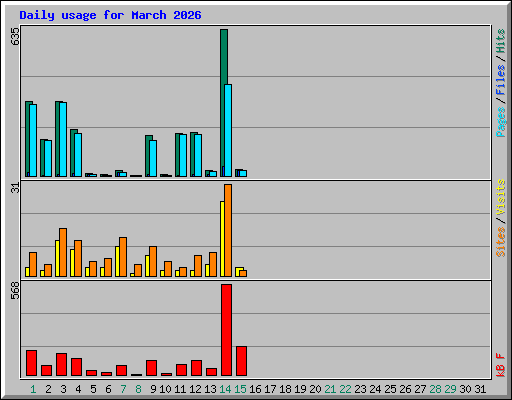Click day label 7 on the x-axis
This screenshot has width=512, height=400.
coord(123,389)
